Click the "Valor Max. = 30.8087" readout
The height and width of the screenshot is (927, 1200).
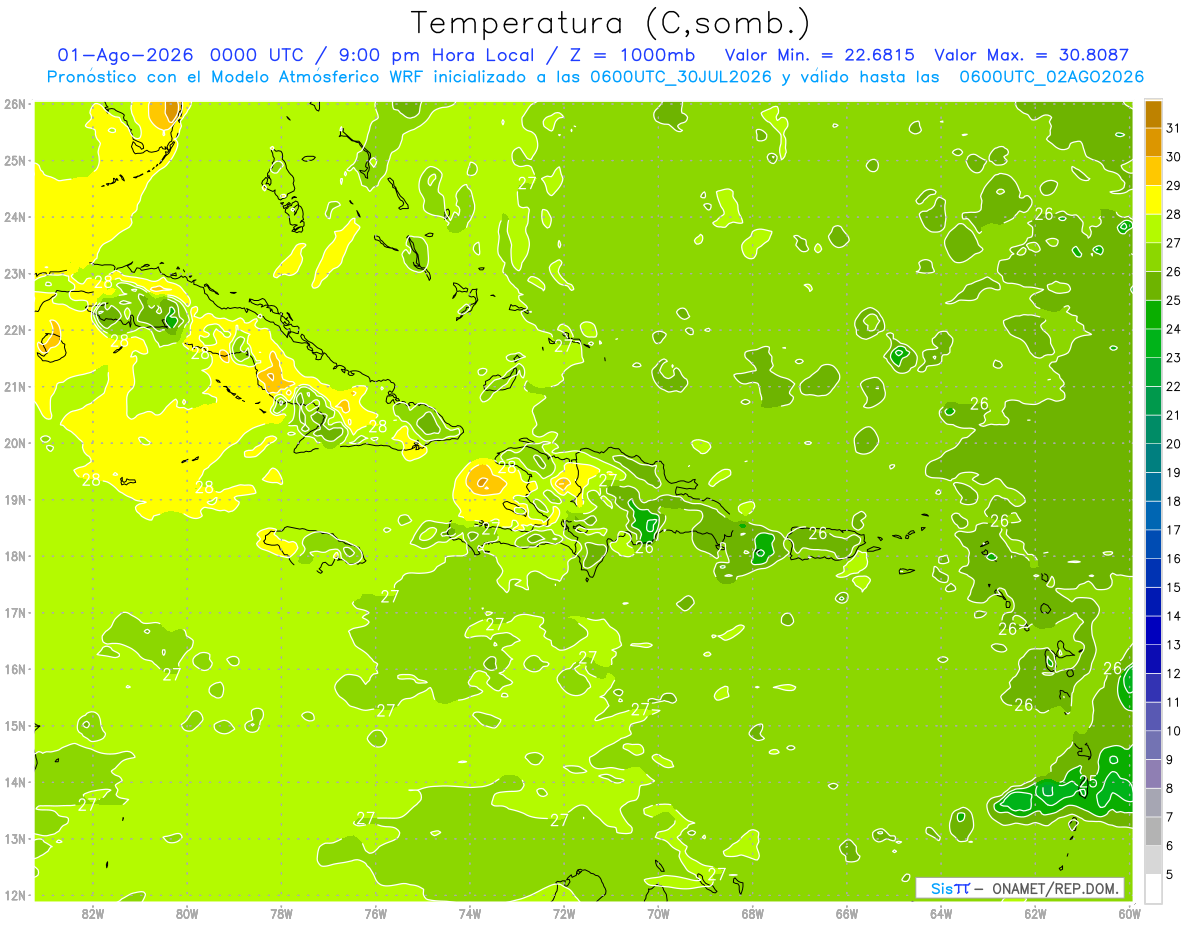pos(1031,55)
